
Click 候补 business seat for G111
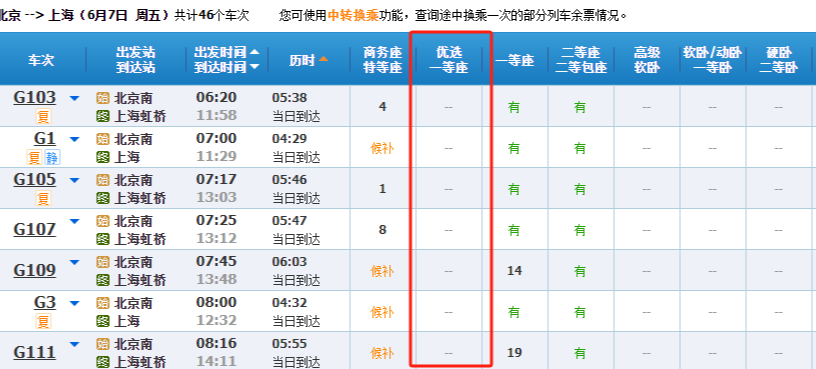pyautogui.click(x=382, y=353)
